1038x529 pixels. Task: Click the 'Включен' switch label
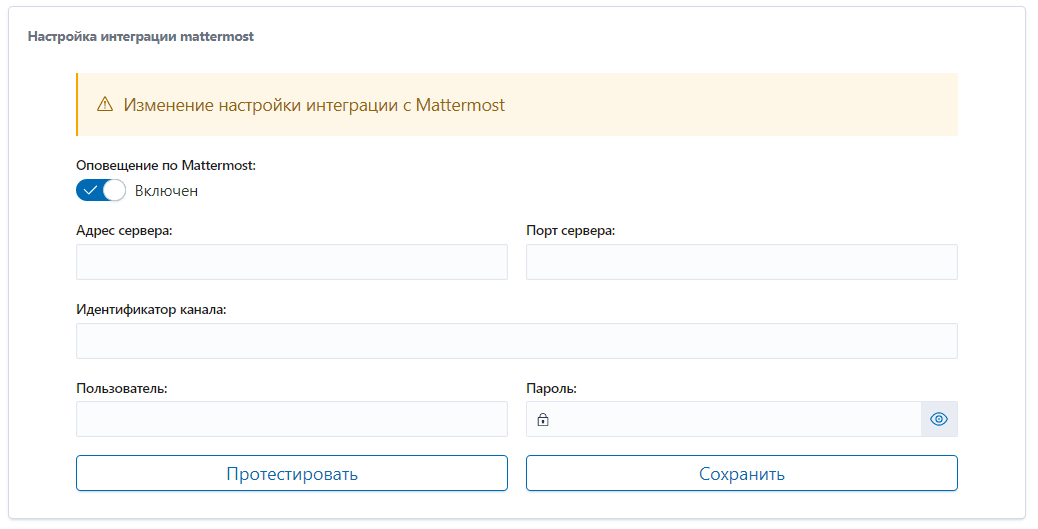(166, 191)
